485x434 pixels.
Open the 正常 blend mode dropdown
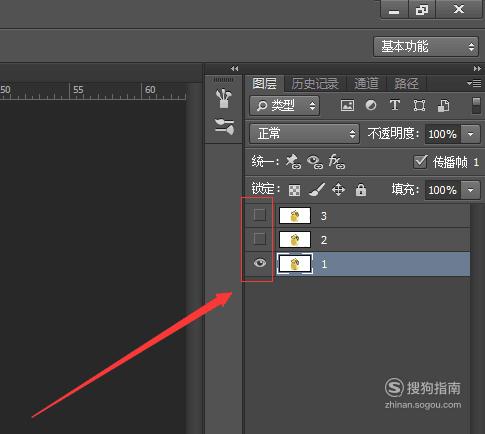(x=305, y=134)
